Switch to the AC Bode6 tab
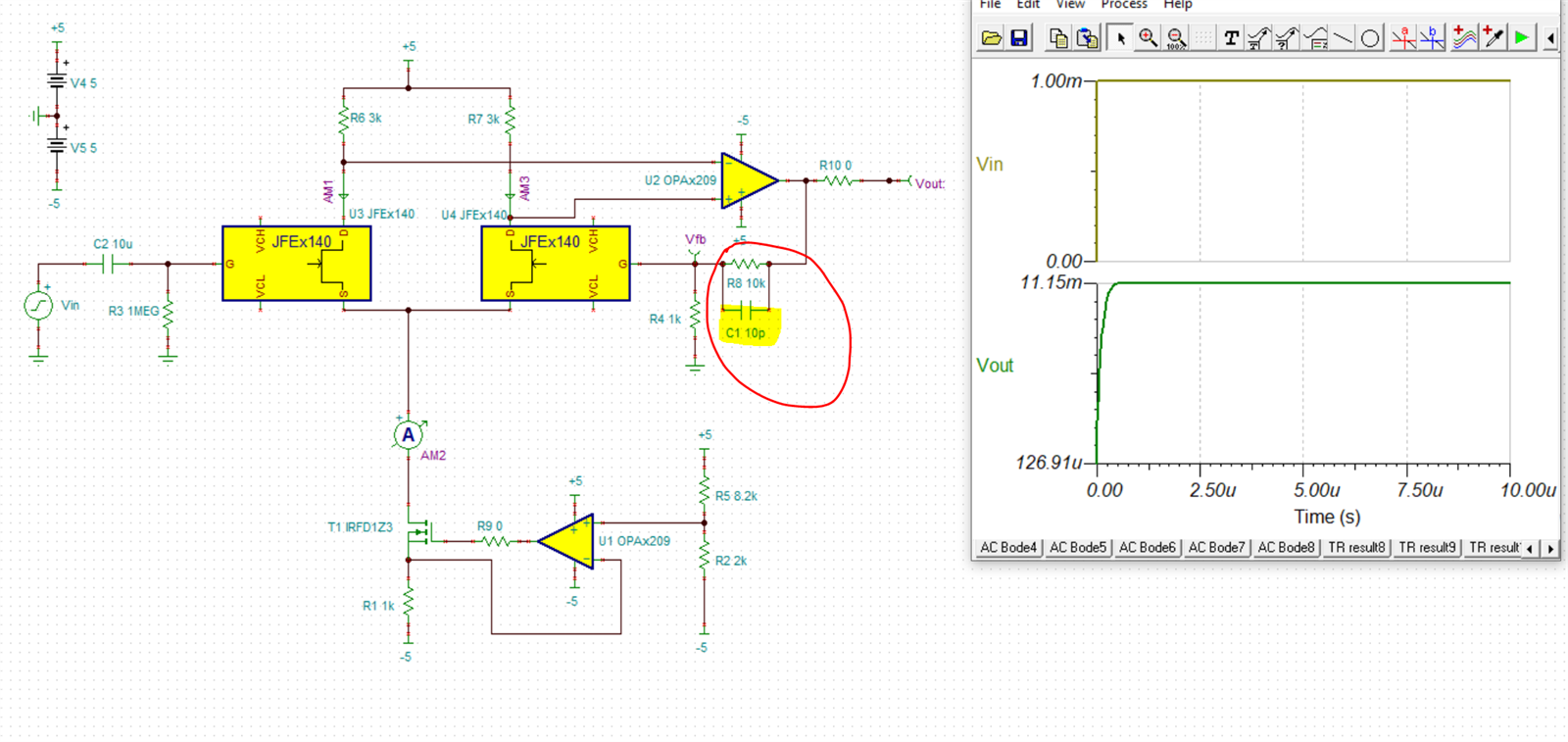 click(x=1147, y=548)
